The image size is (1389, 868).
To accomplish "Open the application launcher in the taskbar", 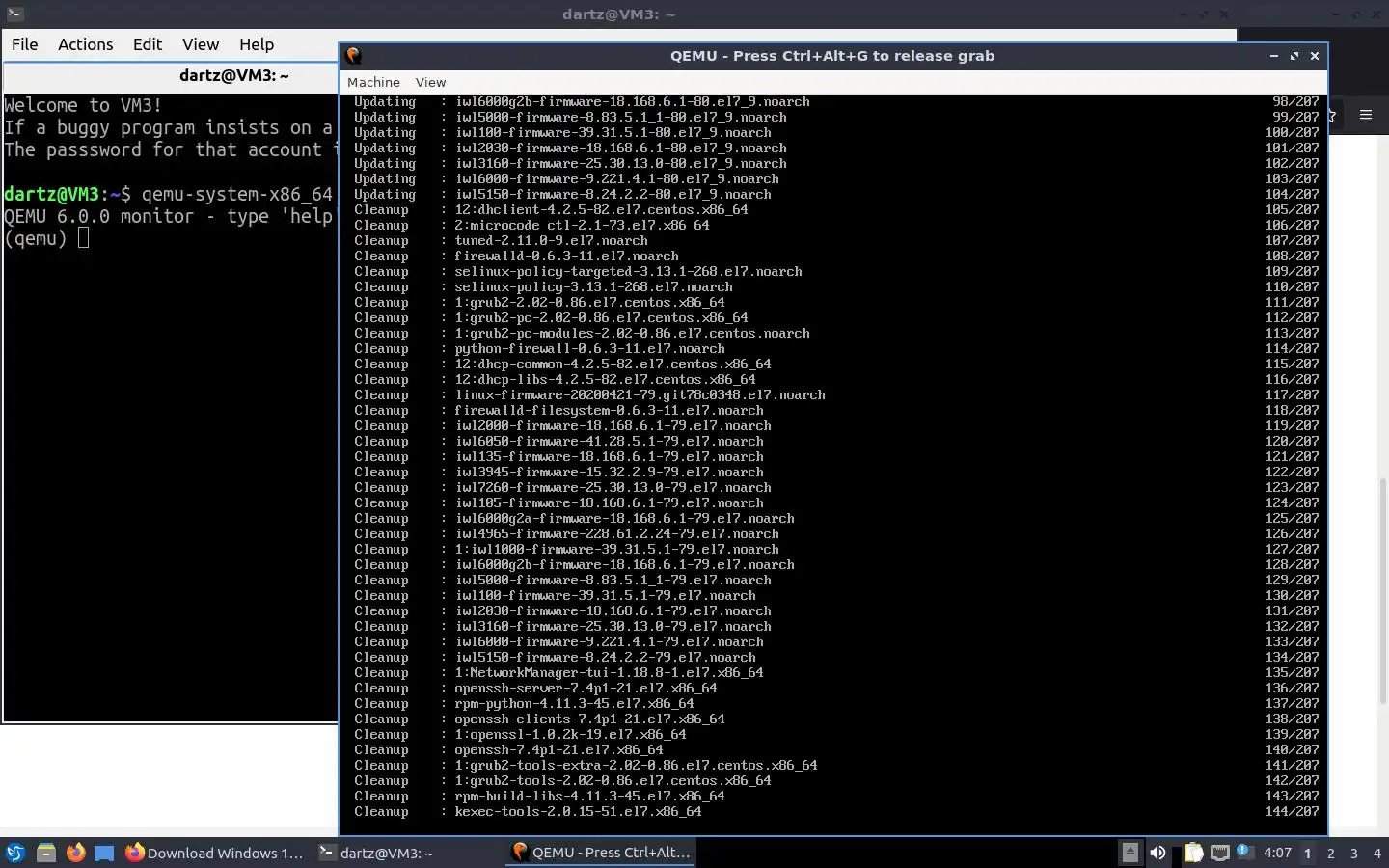I will pyautogui.click(x=15, y=853).
